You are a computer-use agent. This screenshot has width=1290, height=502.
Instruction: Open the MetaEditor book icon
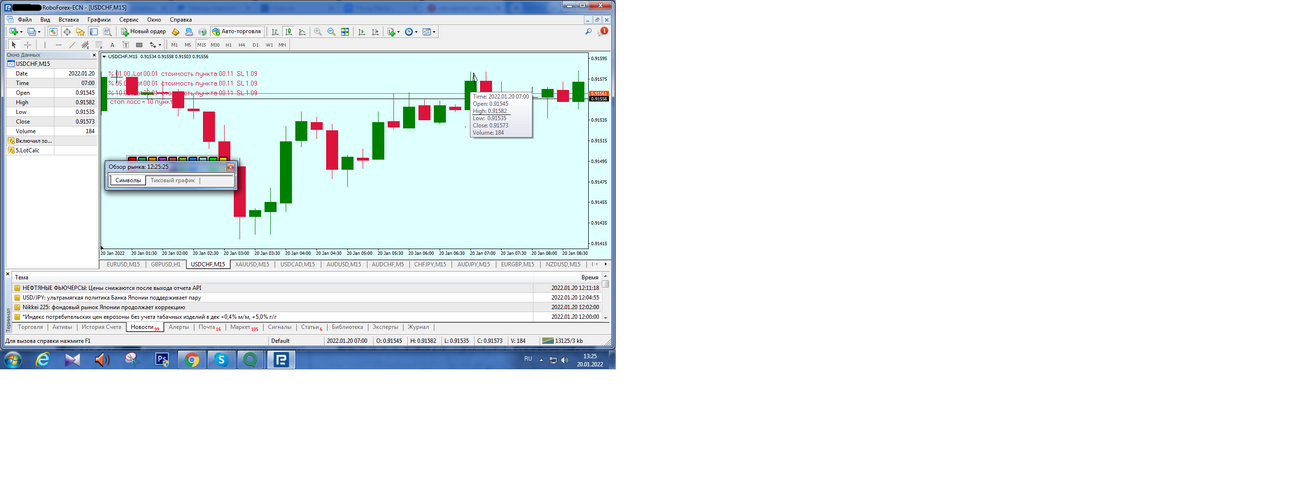(x=175, y=32)
